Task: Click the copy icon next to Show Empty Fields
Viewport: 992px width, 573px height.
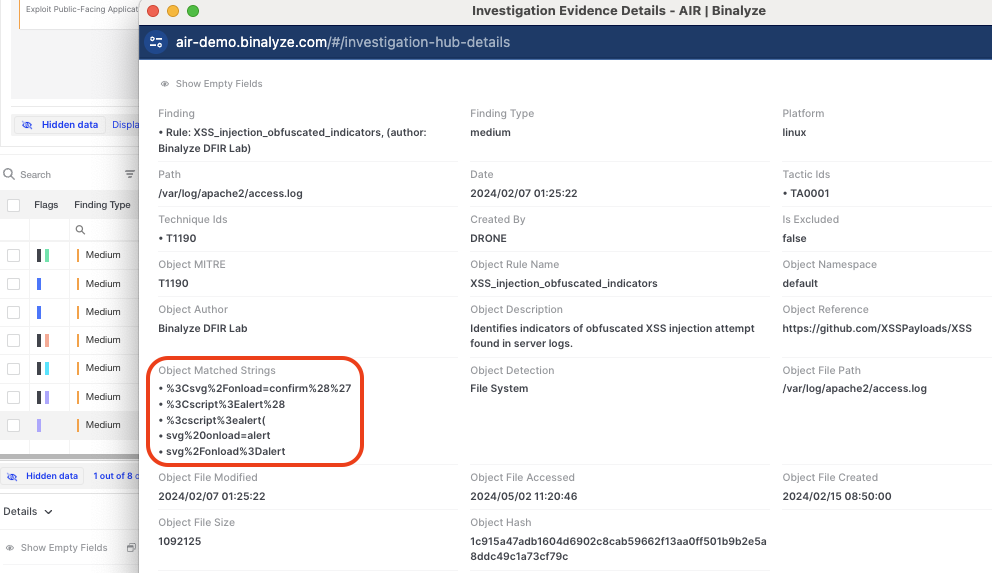Action: (x=131, y=548)
